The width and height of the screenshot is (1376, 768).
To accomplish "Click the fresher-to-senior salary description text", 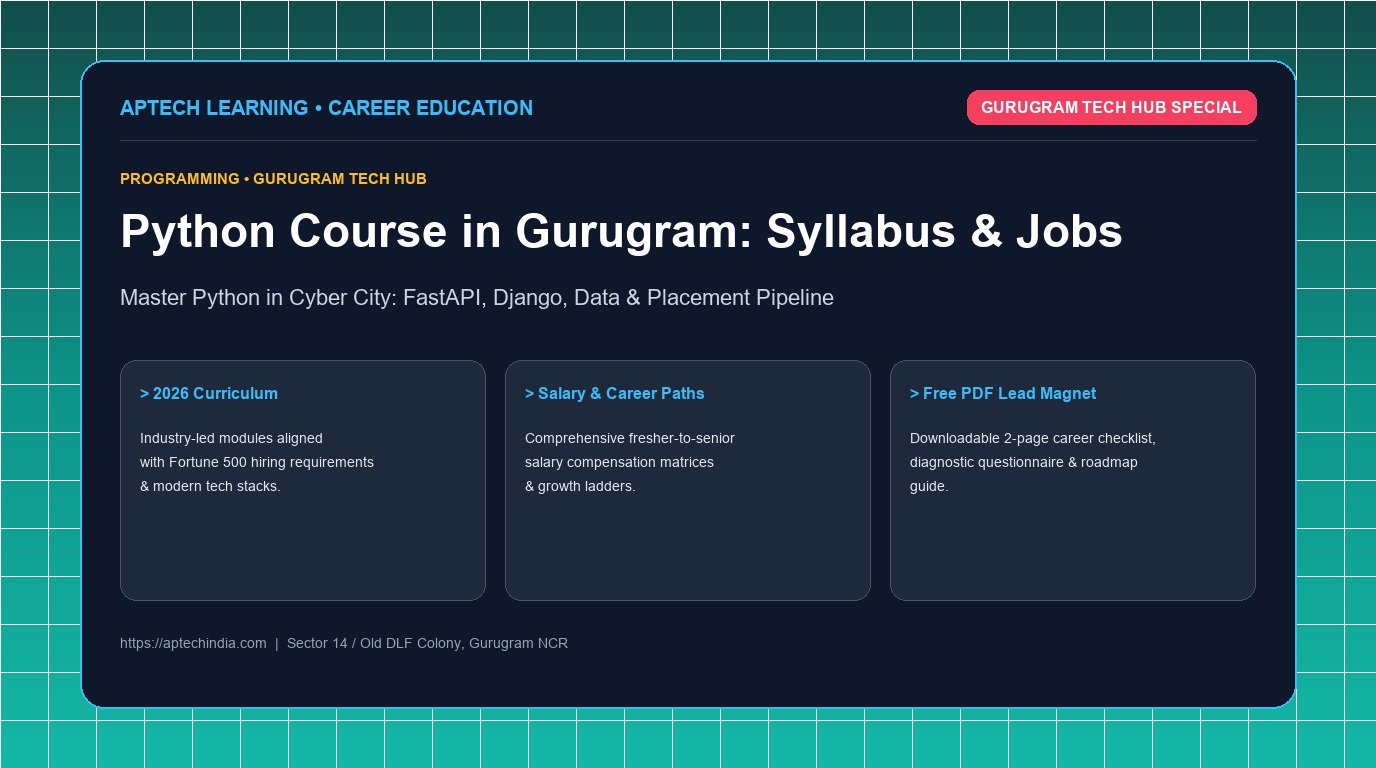I will coord(630,462).
